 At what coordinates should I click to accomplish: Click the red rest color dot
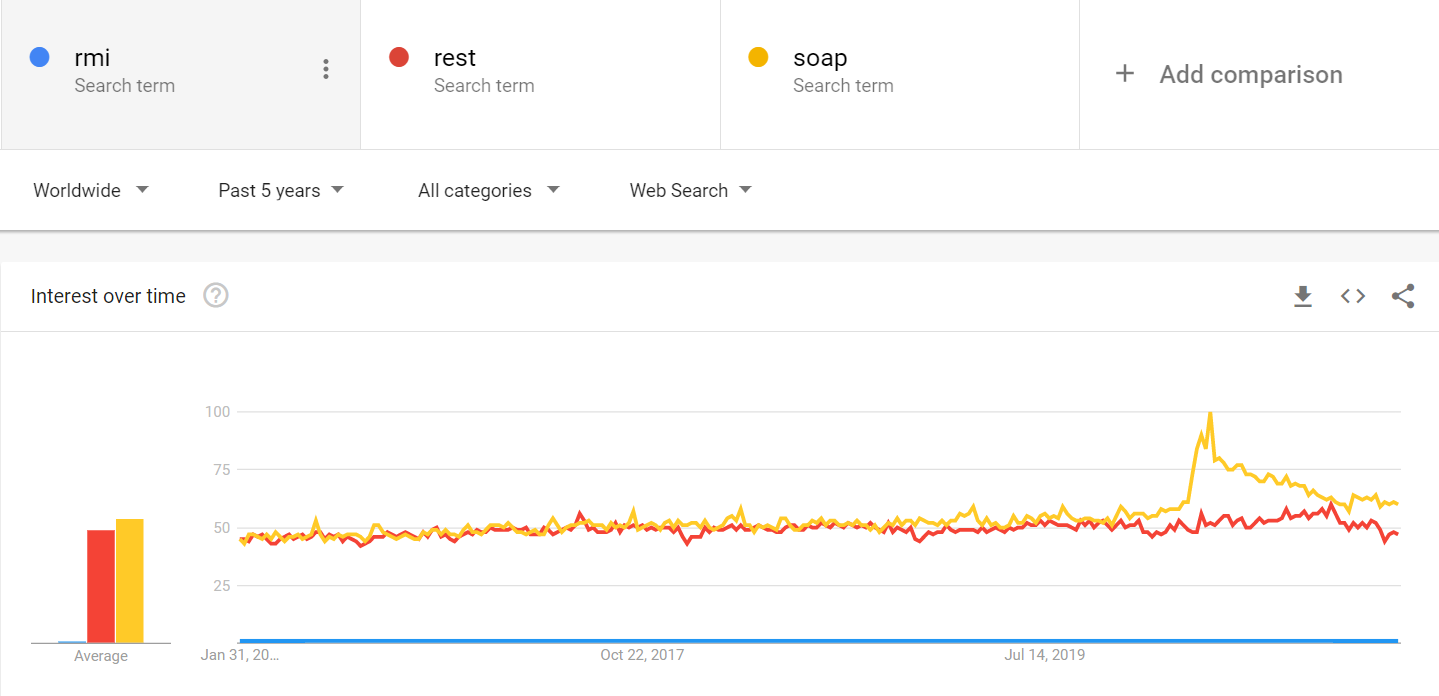(399, 57)
